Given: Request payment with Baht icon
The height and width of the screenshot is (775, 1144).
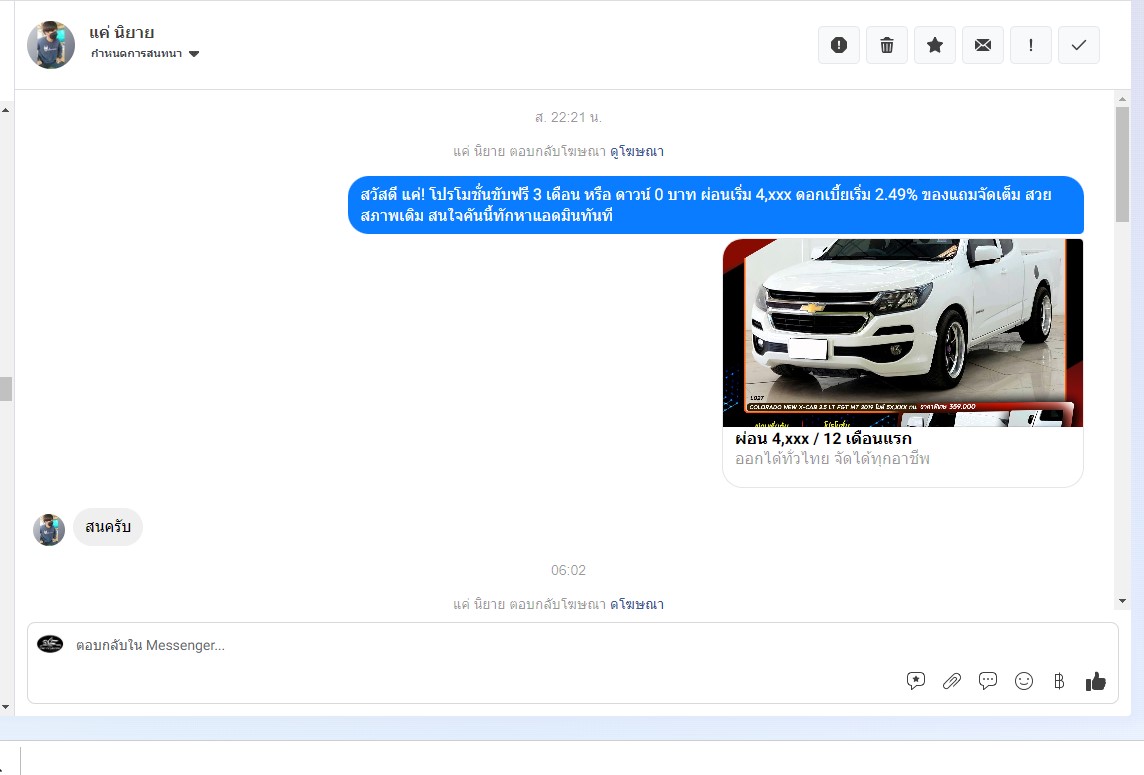Looking at the screenshot, I should [1059, 681].
